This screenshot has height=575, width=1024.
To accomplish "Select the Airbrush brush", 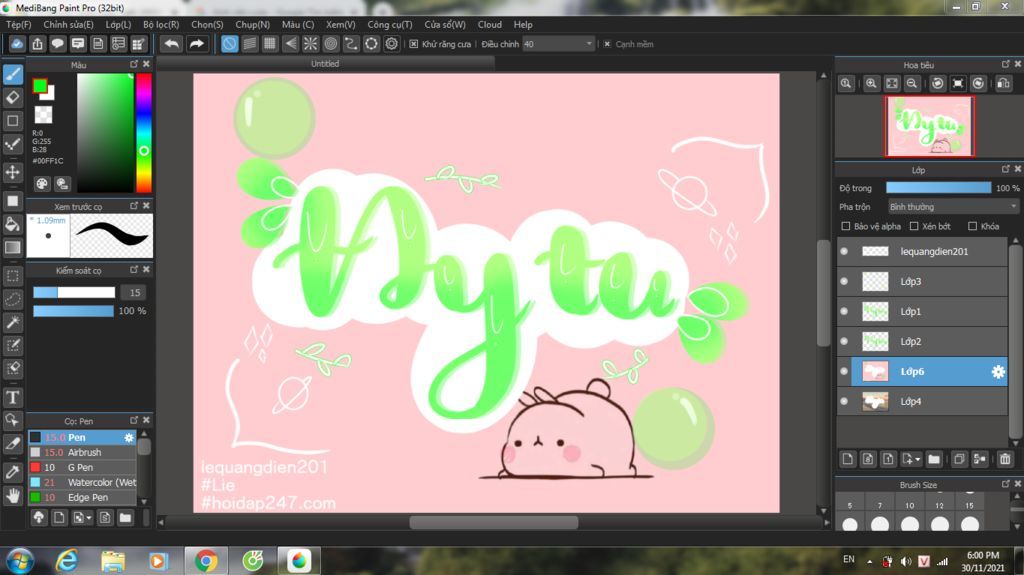I will (x=82, y=452).
